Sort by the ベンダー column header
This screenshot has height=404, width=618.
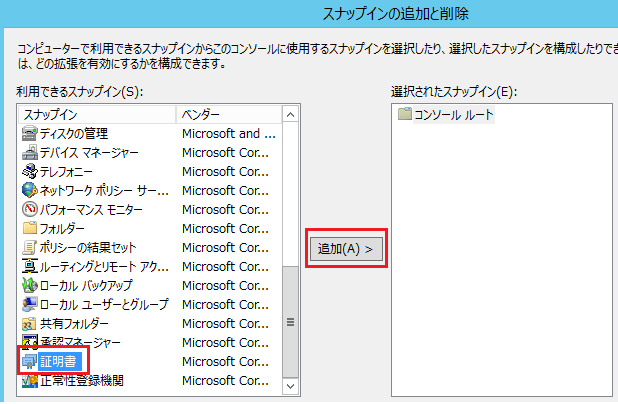coord(229,115)
